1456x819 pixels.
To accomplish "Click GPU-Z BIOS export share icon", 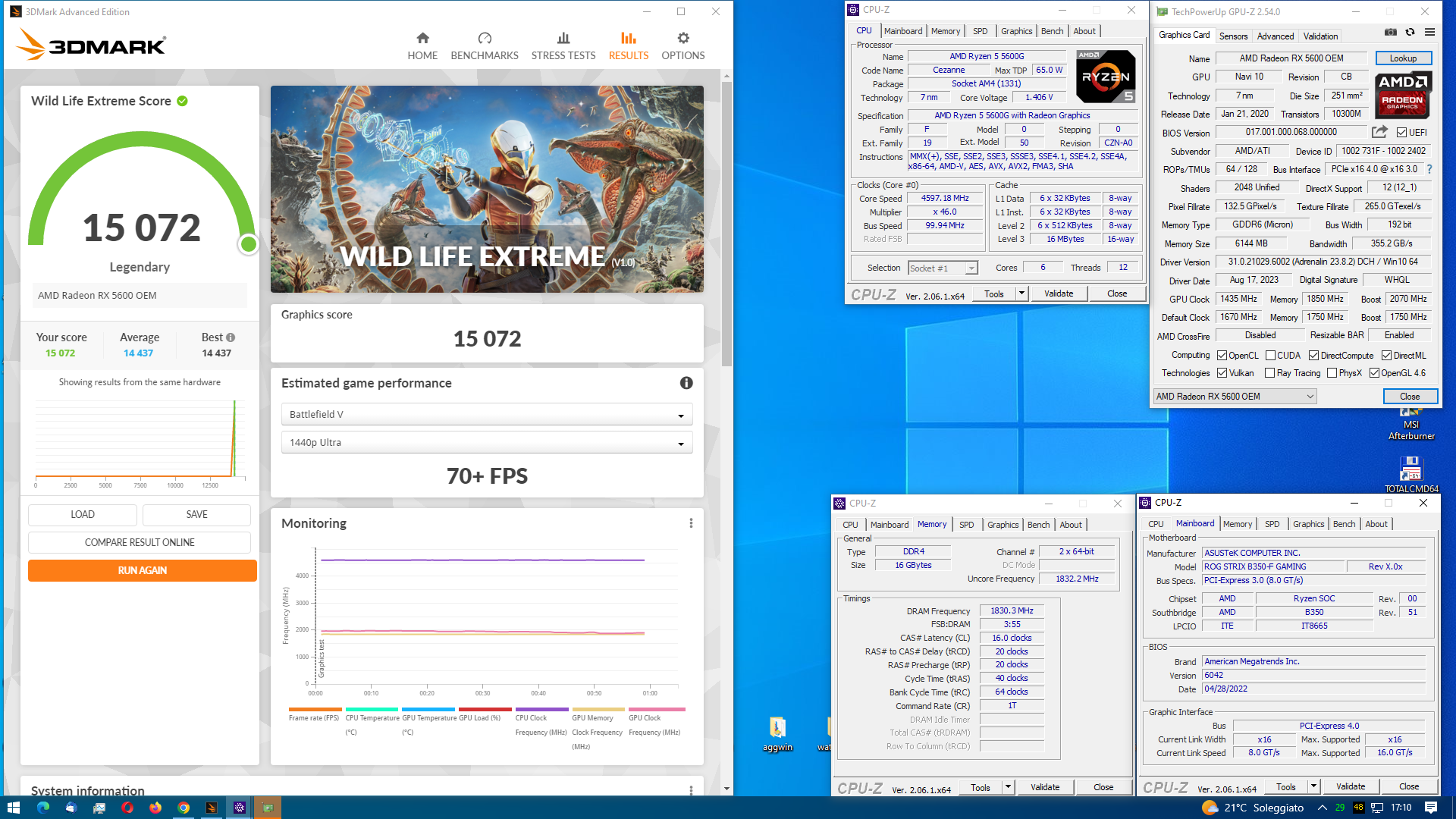I will pyautogui.click(x=1379, y=132).
